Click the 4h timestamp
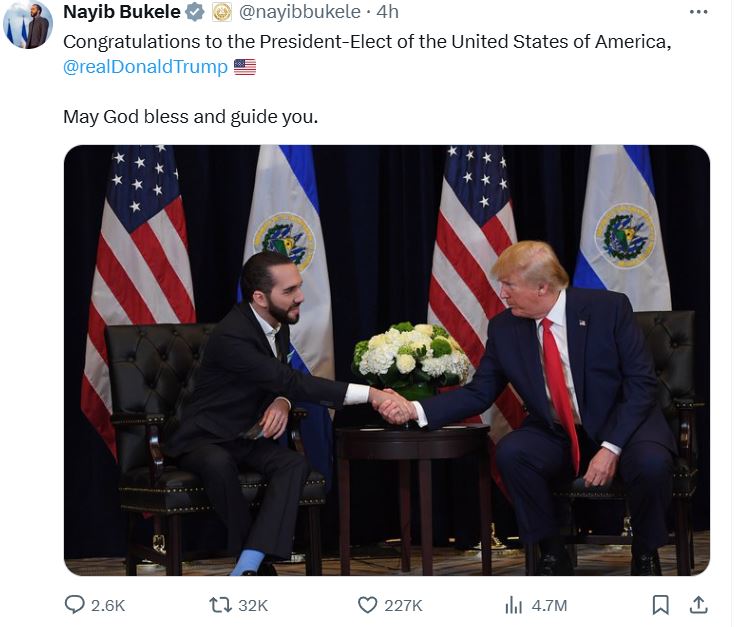The height and width of the screenshot is (627, 735). pos(387,13)
